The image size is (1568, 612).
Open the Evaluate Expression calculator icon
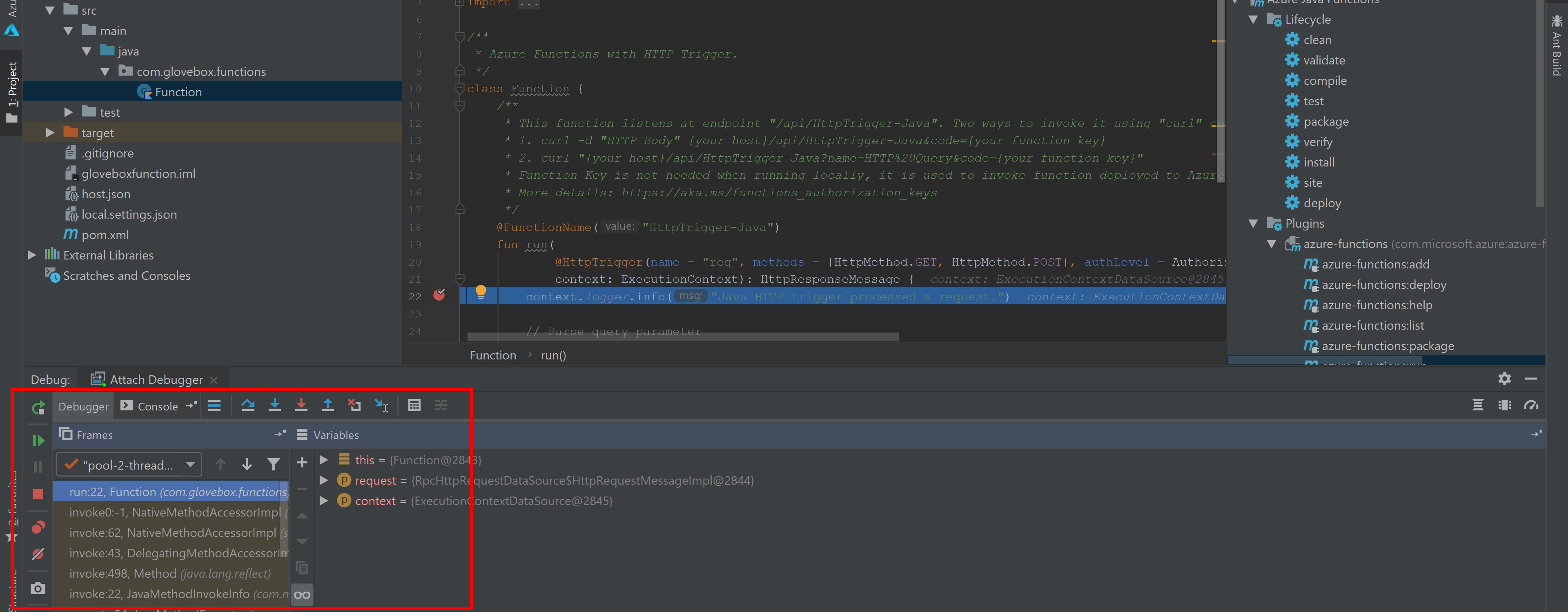pos(414,405)
